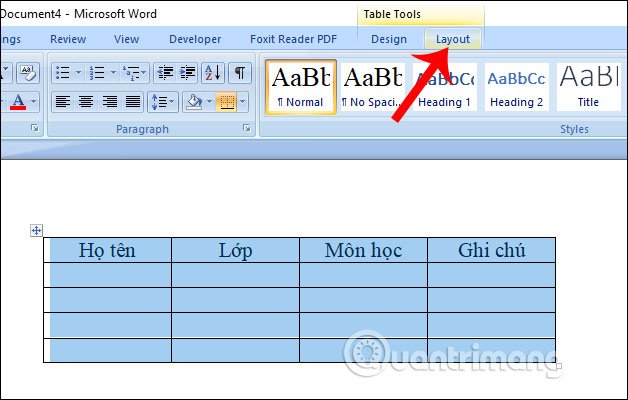Open the Shading color dropdown arrow
628x400 pixels.
[x=209, y=102]
